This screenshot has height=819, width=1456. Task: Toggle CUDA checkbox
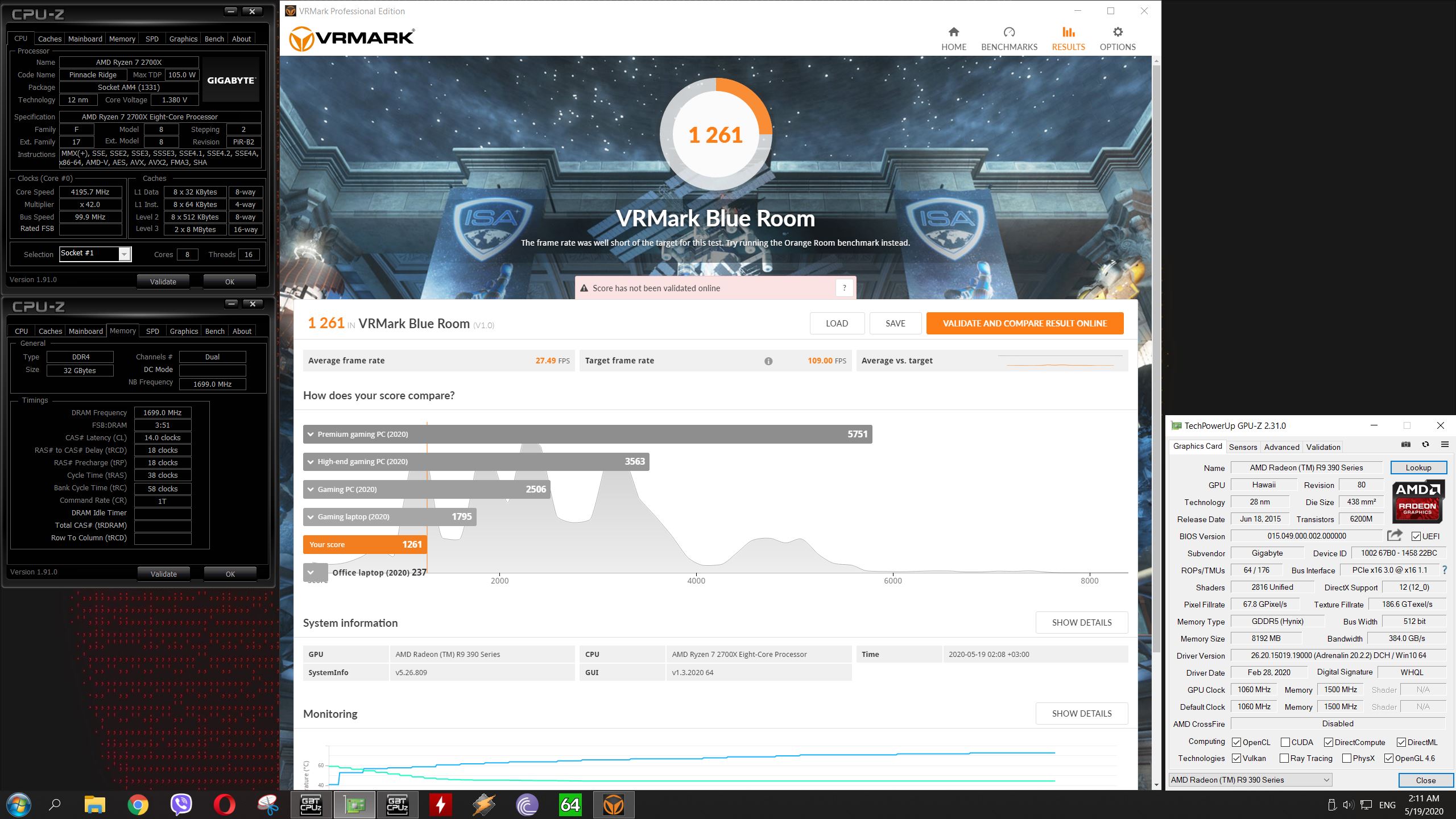1285,742
